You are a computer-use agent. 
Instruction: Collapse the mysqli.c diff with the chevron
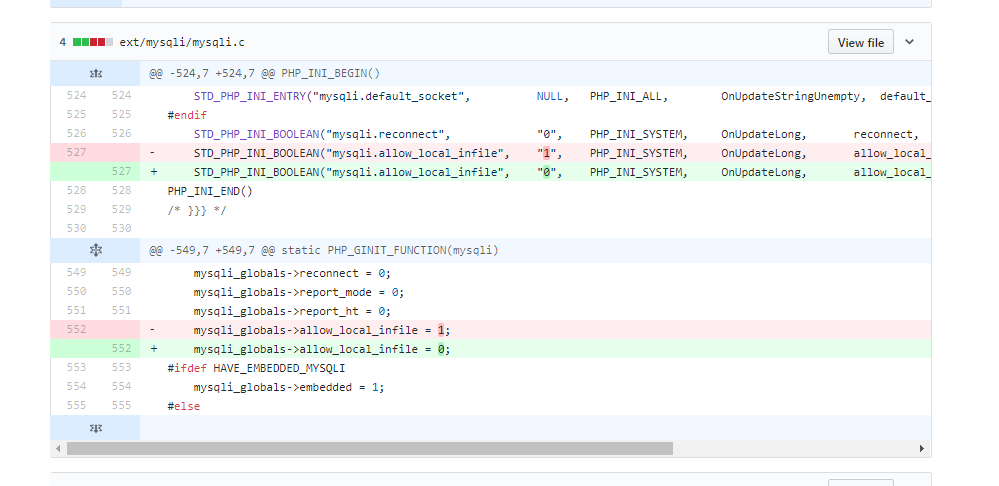(909, 42)
